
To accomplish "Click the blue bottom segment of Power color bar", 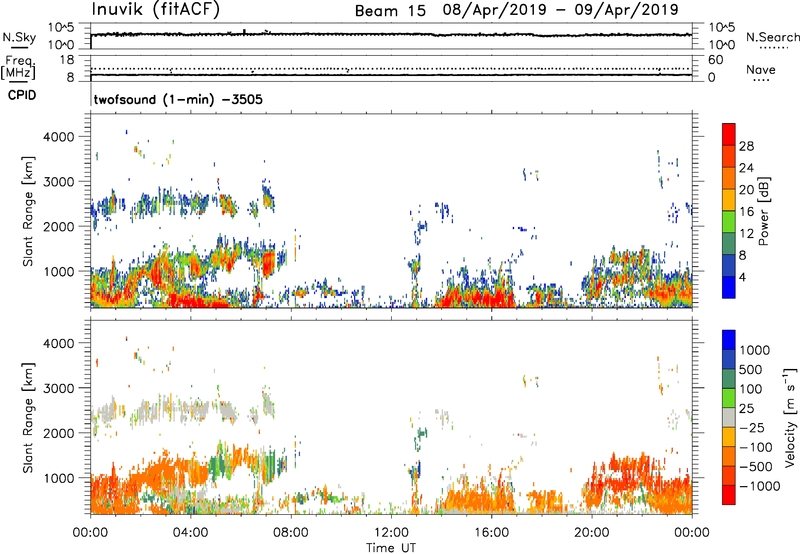I will [x=729, y=287].
